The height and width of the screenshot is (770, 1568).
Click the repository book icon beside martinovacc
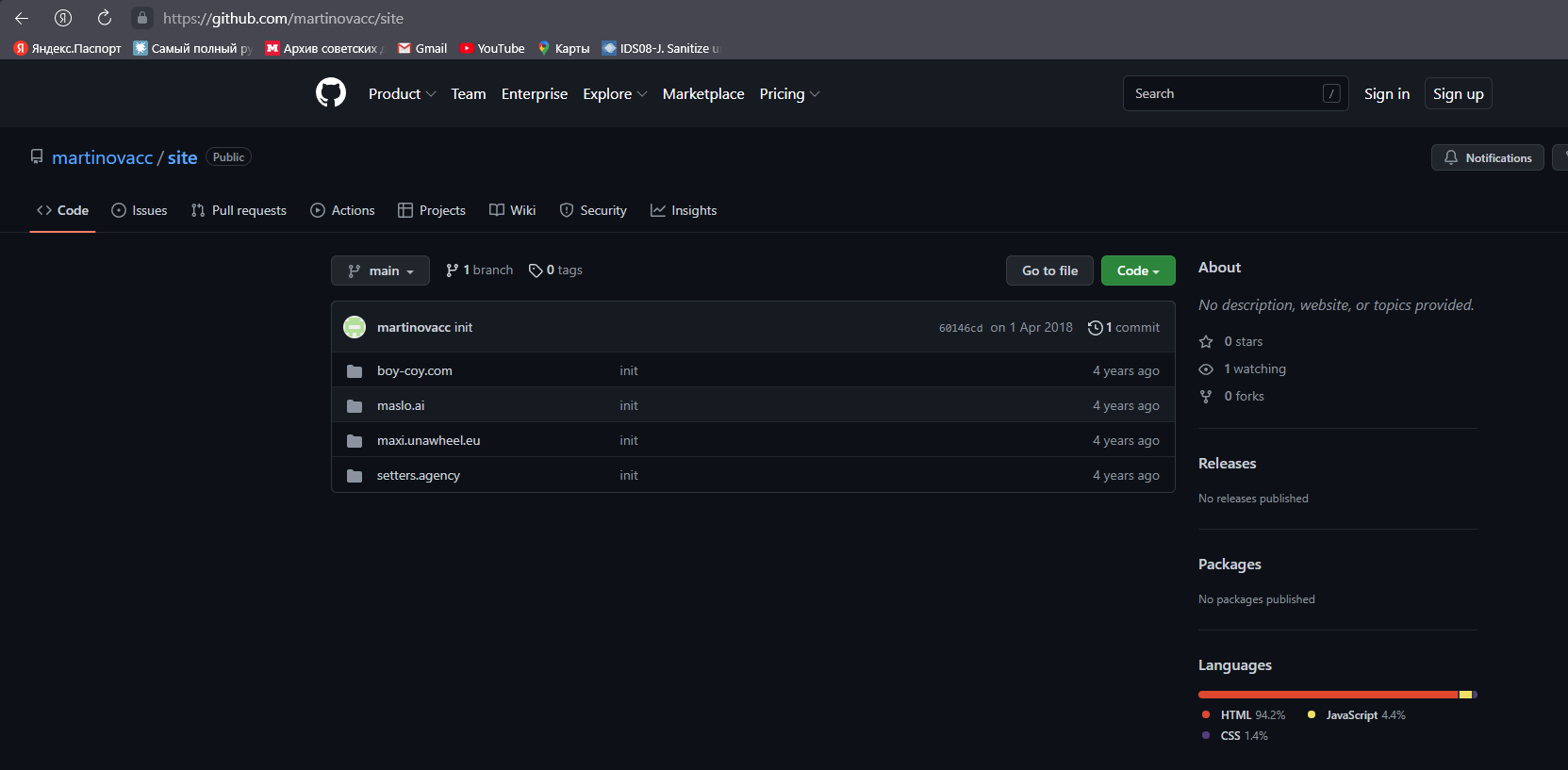point(37,156)
